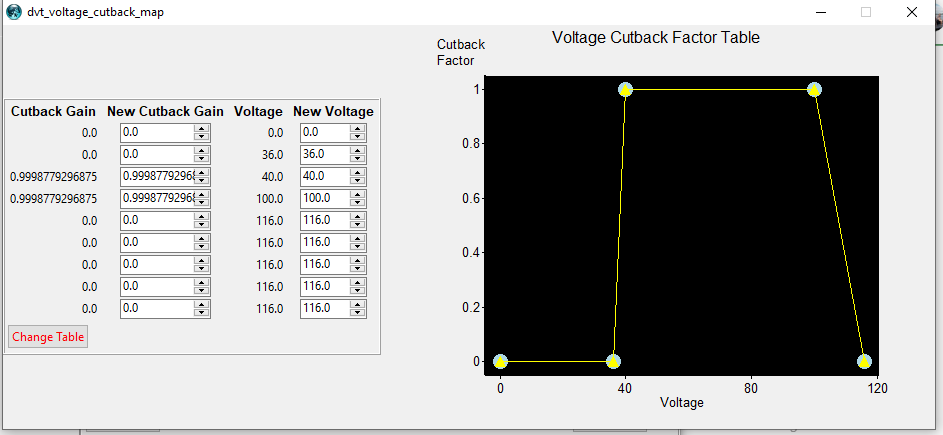Increase the New Voltage value 36.0
Screen dimensions: 943x435
358,151
